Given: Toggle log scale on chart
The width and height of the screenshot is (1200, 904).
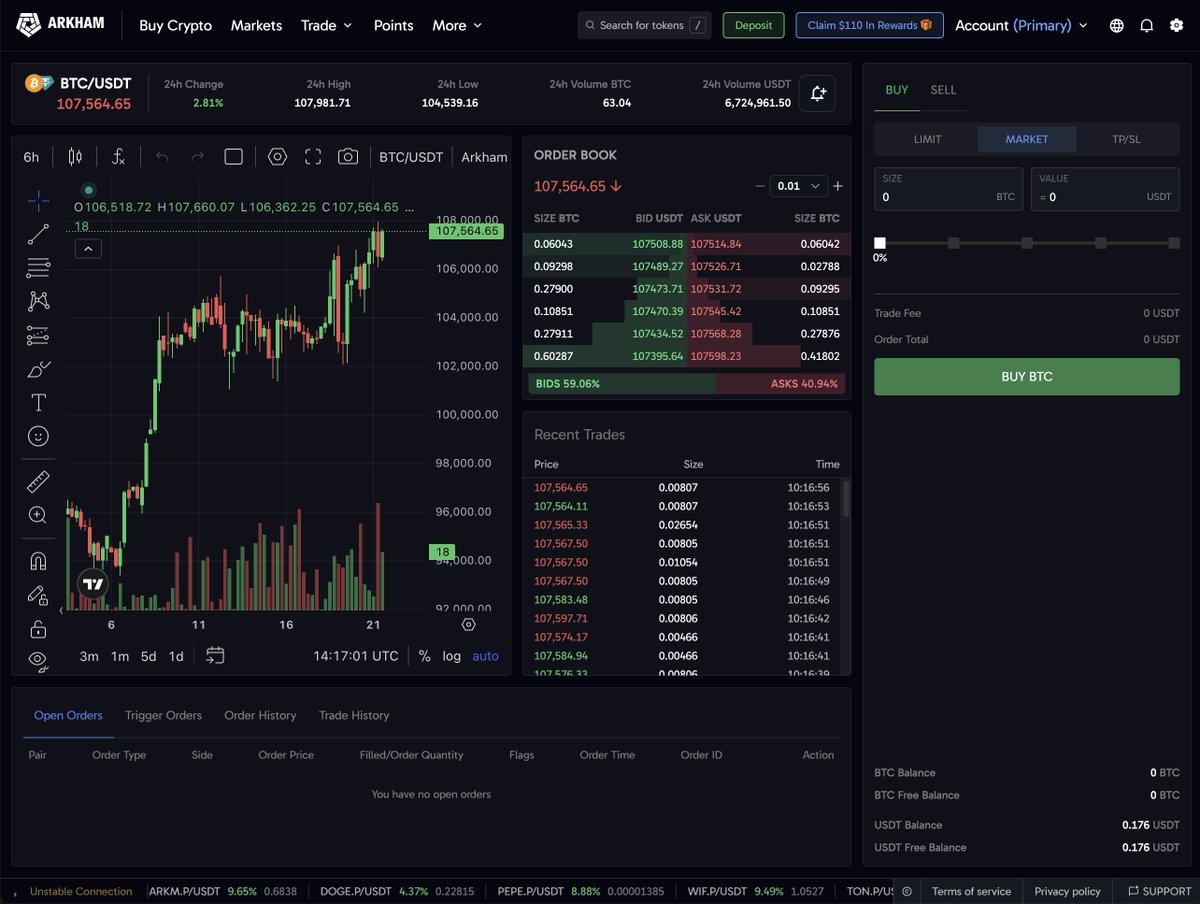Looking at the screenshot, I should (452, 656).
